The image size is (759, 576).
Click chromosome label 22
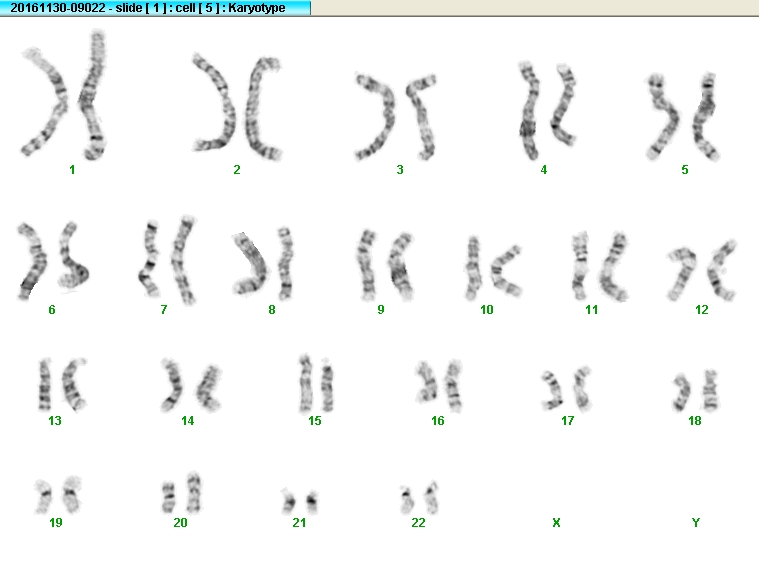pyautogui.click(x=418, y=523)
